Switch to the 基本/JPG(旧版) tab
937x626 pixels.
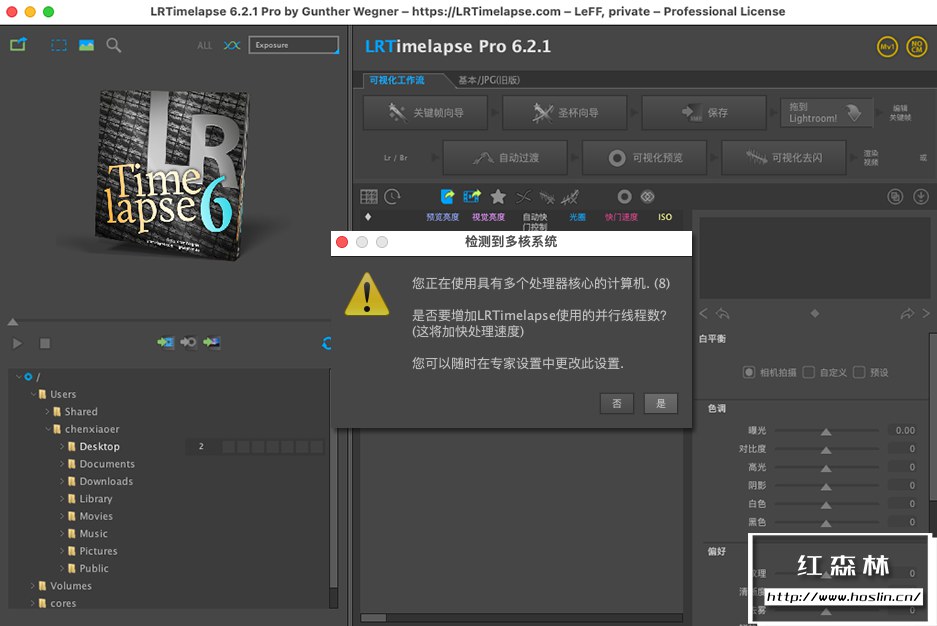click(489, 80)
